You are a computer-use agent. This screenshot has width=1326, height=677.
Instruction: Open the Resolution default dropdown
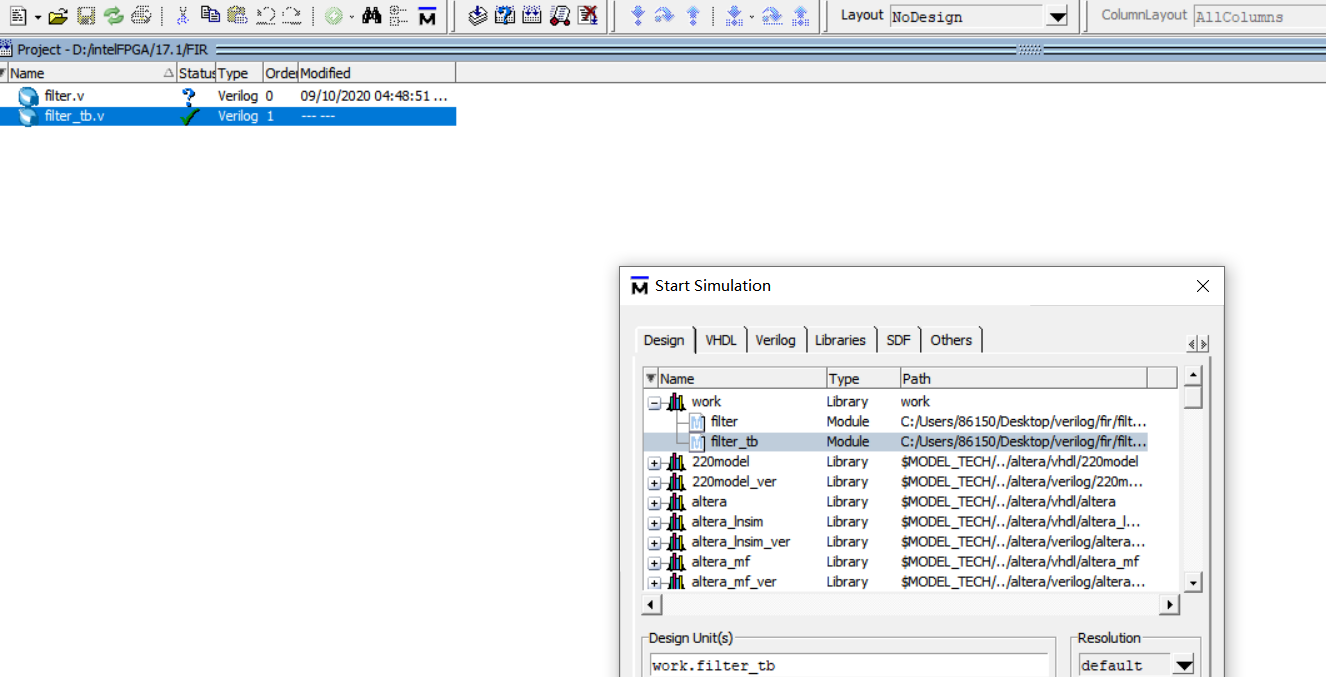click(1184, 666)
